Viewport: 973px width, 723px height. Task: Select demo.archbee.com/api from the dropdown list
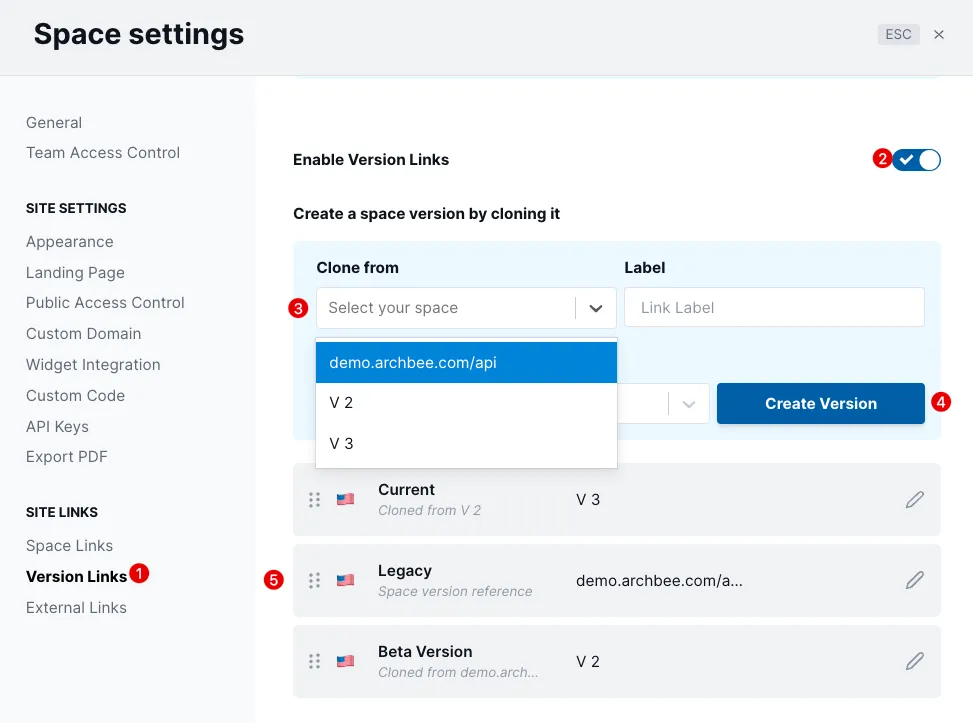[466, 362]
